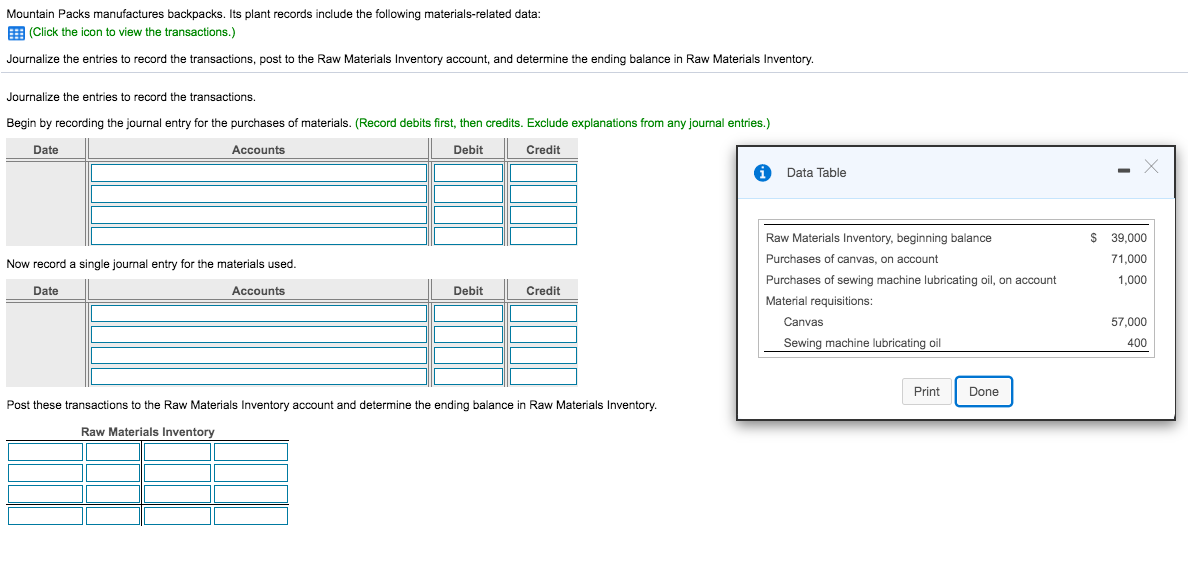Click third debit field of purchases entry

pos(468,215)
